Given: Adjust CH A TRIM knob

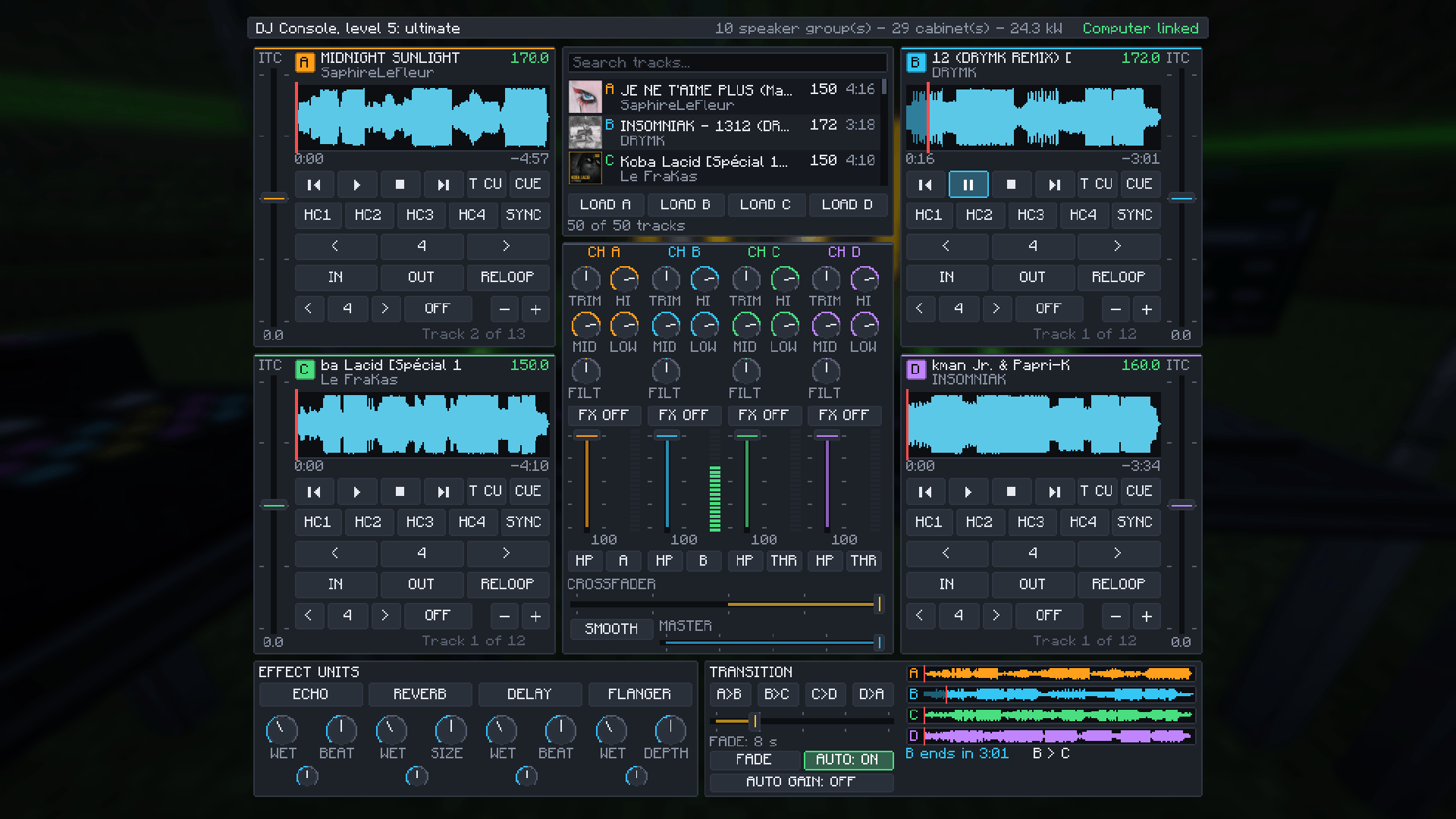Looking at the screenshot, I should click(x=585, y=279).
